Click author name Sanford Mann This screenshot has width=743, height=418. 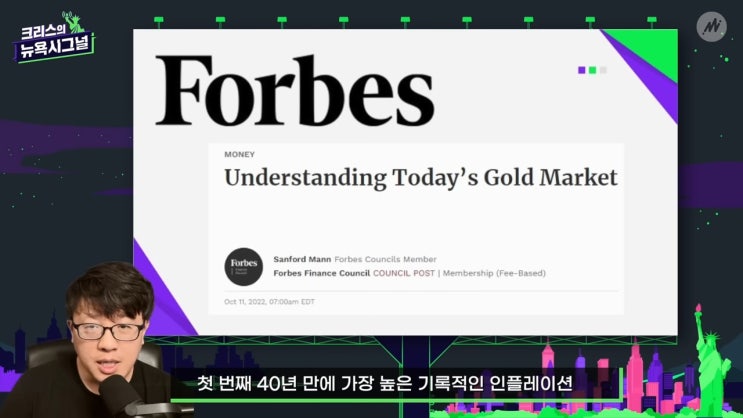click(302, 259)
